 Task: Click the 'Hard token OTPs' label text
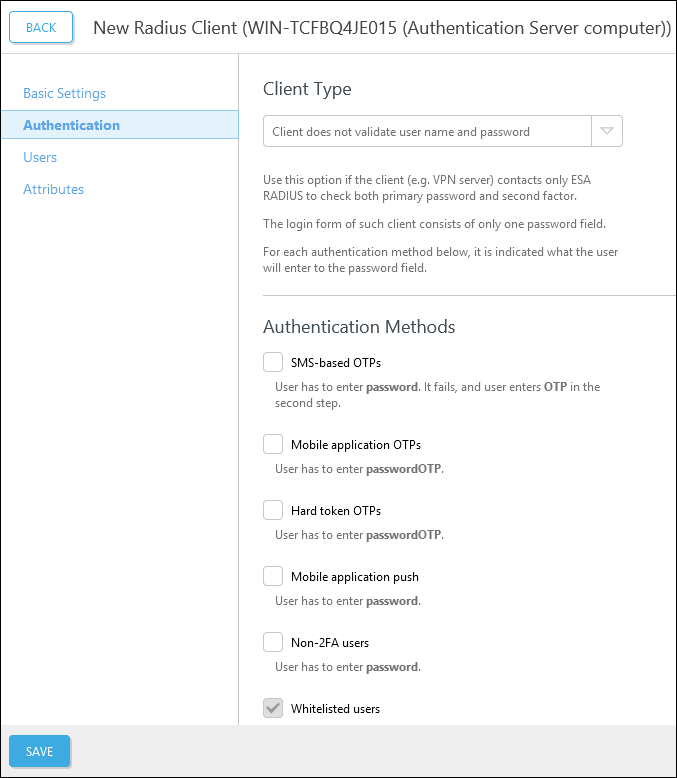(336, 510)
